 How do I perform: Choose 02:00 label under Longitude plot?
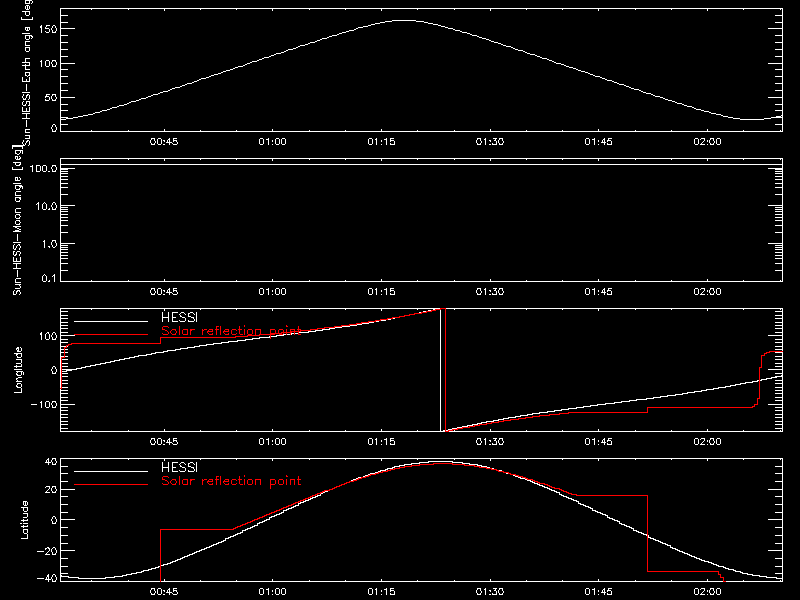click(x=707, y=442)
